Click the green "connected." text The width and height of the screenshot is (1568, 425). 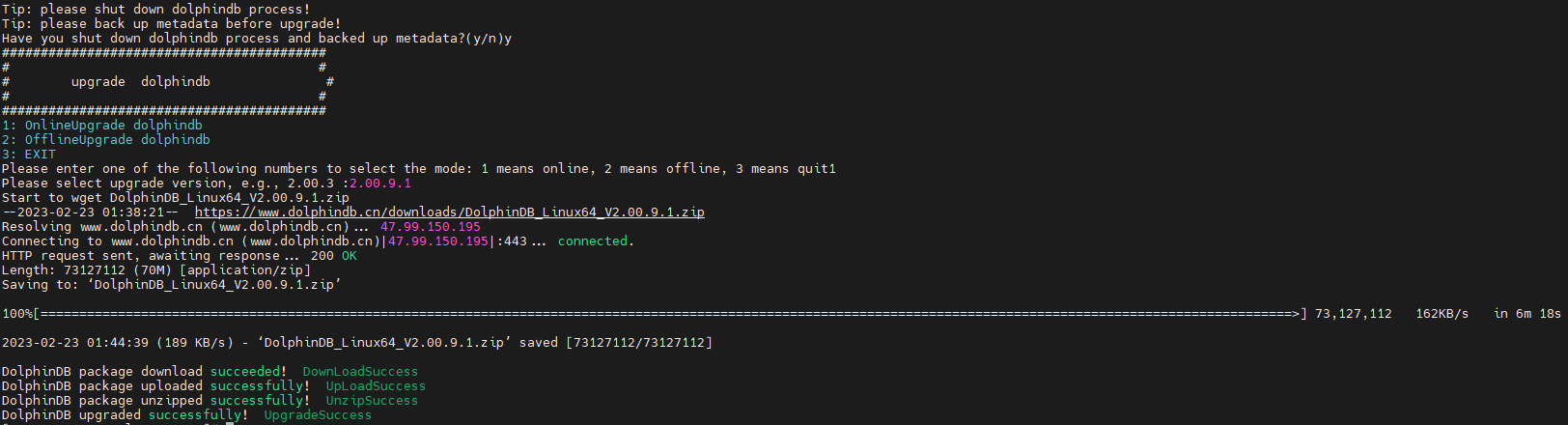(596, 241)
